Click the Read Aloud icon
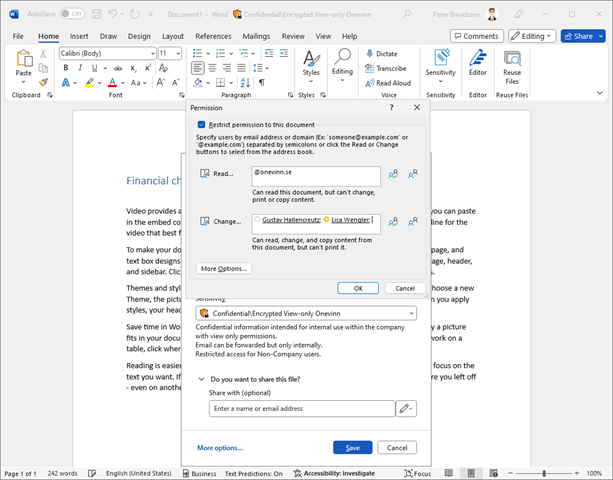The width and height of the screenshot is (613, 480). (369, 83)
